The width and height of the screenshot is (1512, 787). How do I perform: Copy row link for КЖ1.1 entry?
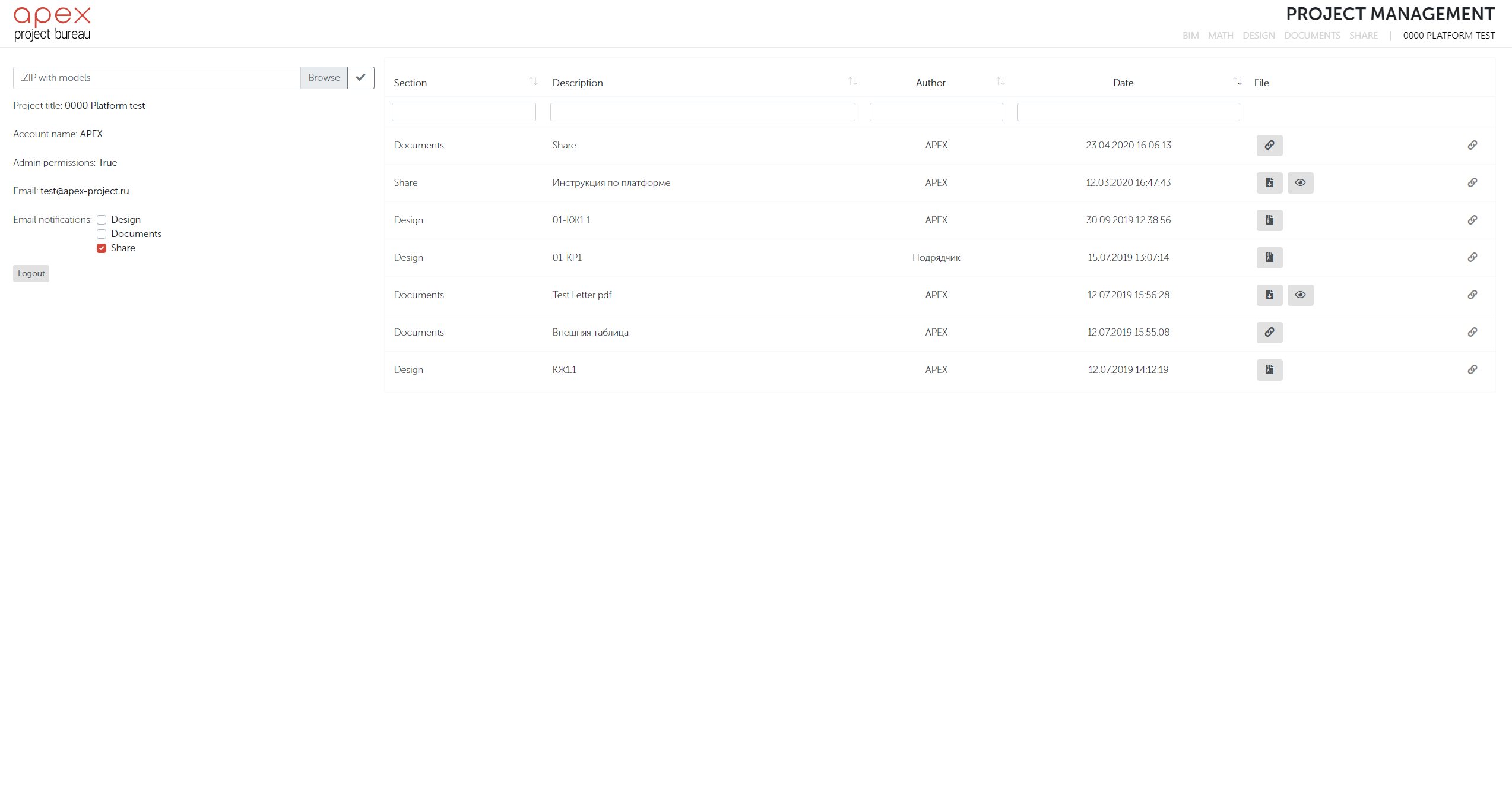point(1472,370)
